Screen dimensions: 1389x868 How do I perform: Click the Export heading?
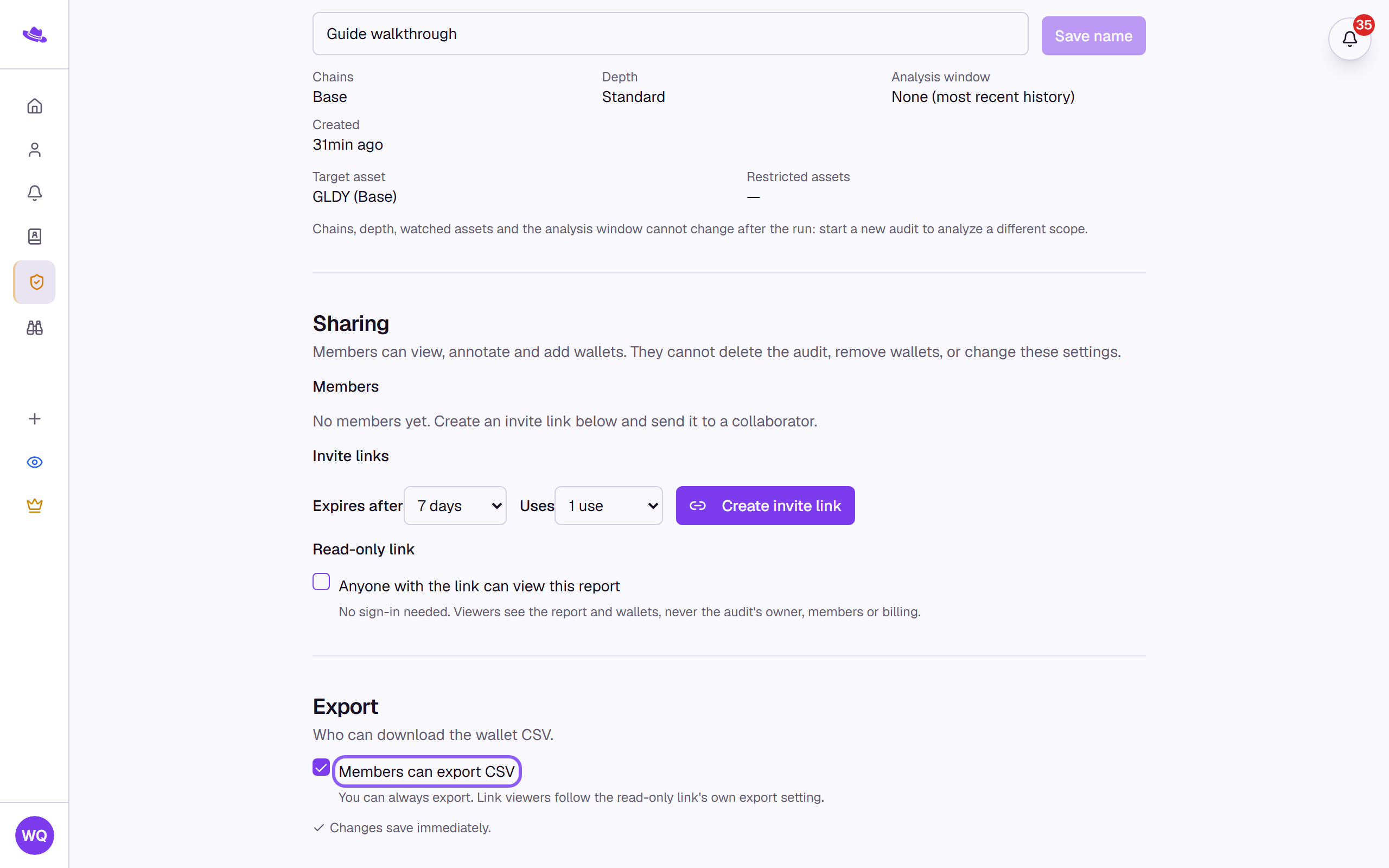pos(345,707)
